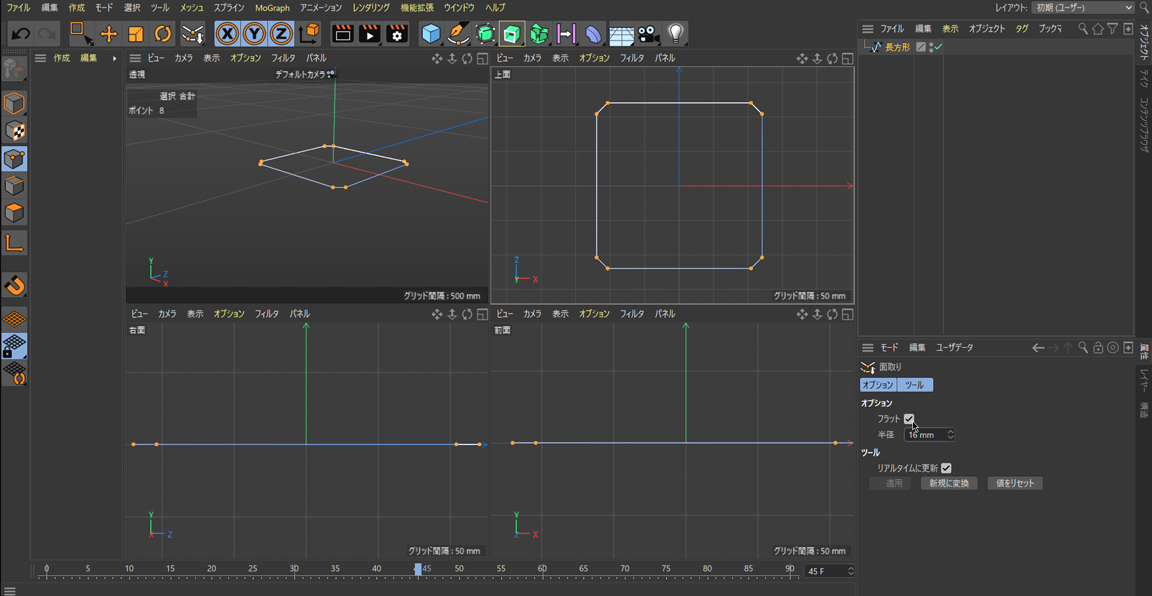Click the 値をリセット button
This screenshot has height=596, width=1152.
click(1014, 483)
